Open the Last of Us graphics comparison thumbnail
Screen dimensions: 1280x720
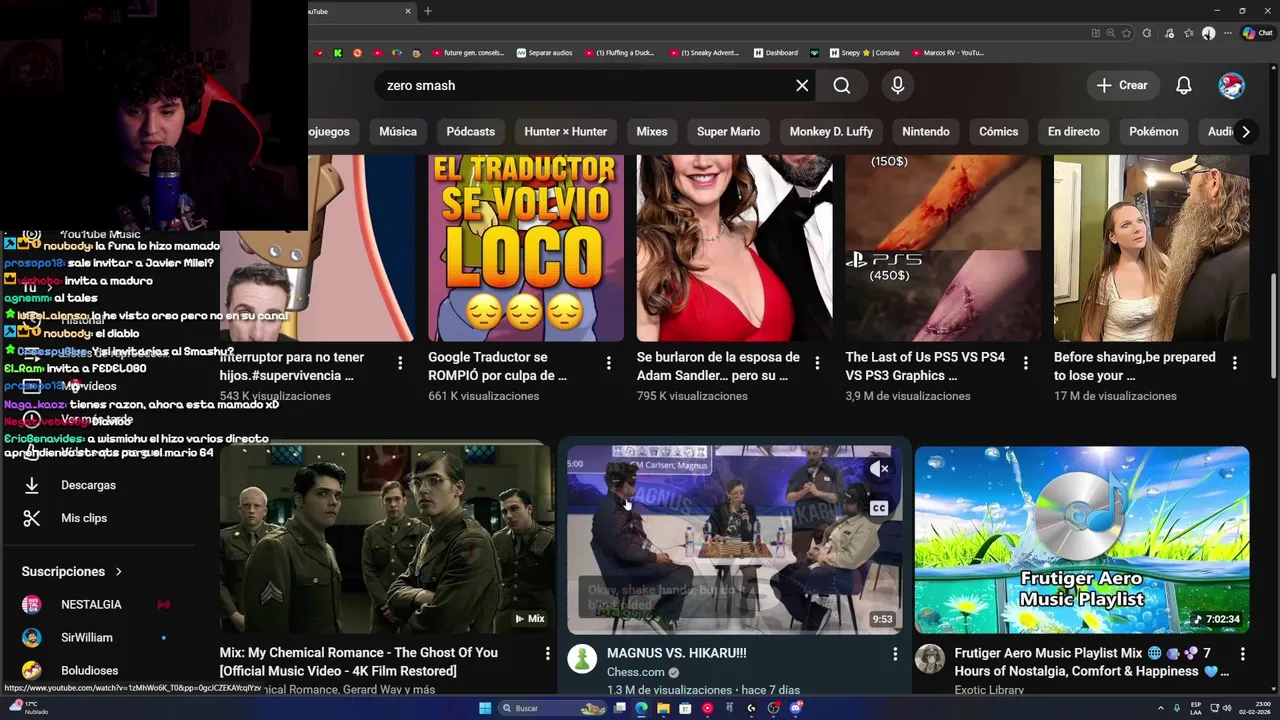pos(943,248)
